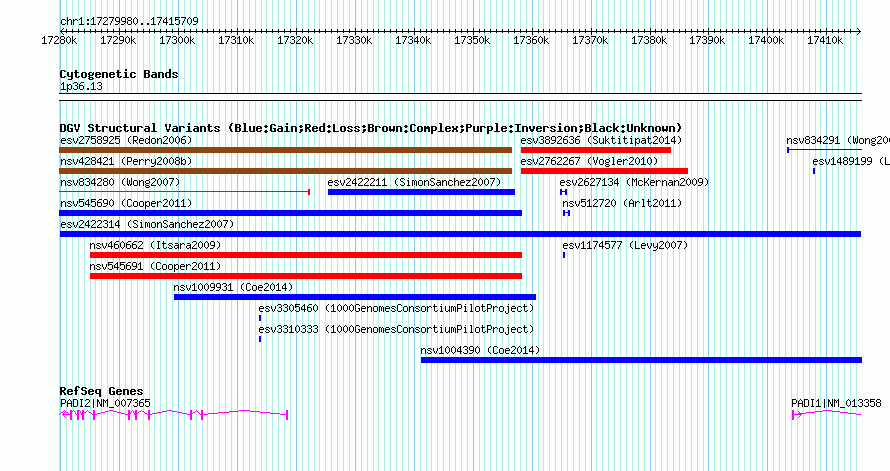
Task: Select the blue nsv545690 gain bar
Action: (x=291, y=213)
